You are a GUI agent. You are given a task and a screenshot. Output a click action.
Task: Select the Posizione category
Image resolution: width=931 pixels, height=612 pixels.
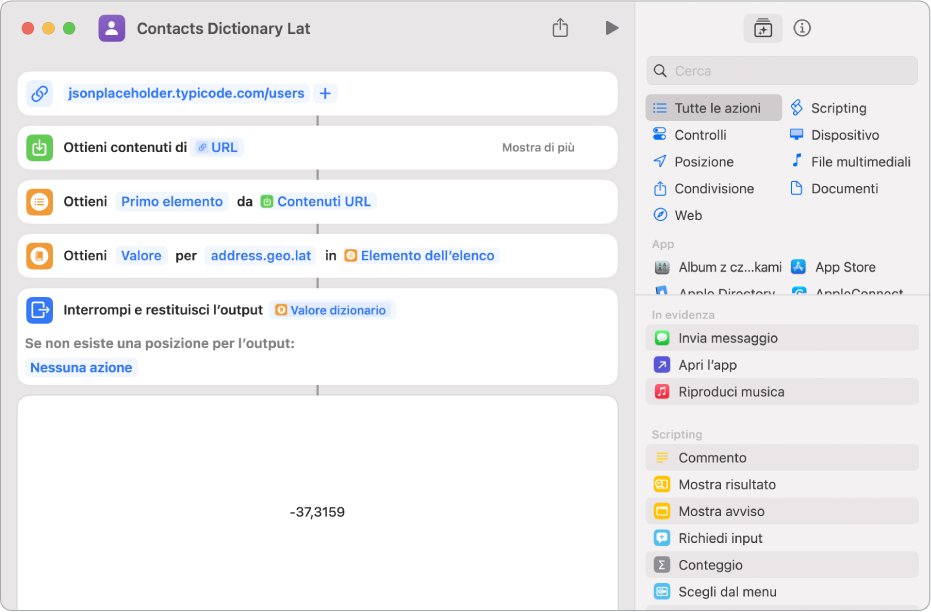pos(704,161)
